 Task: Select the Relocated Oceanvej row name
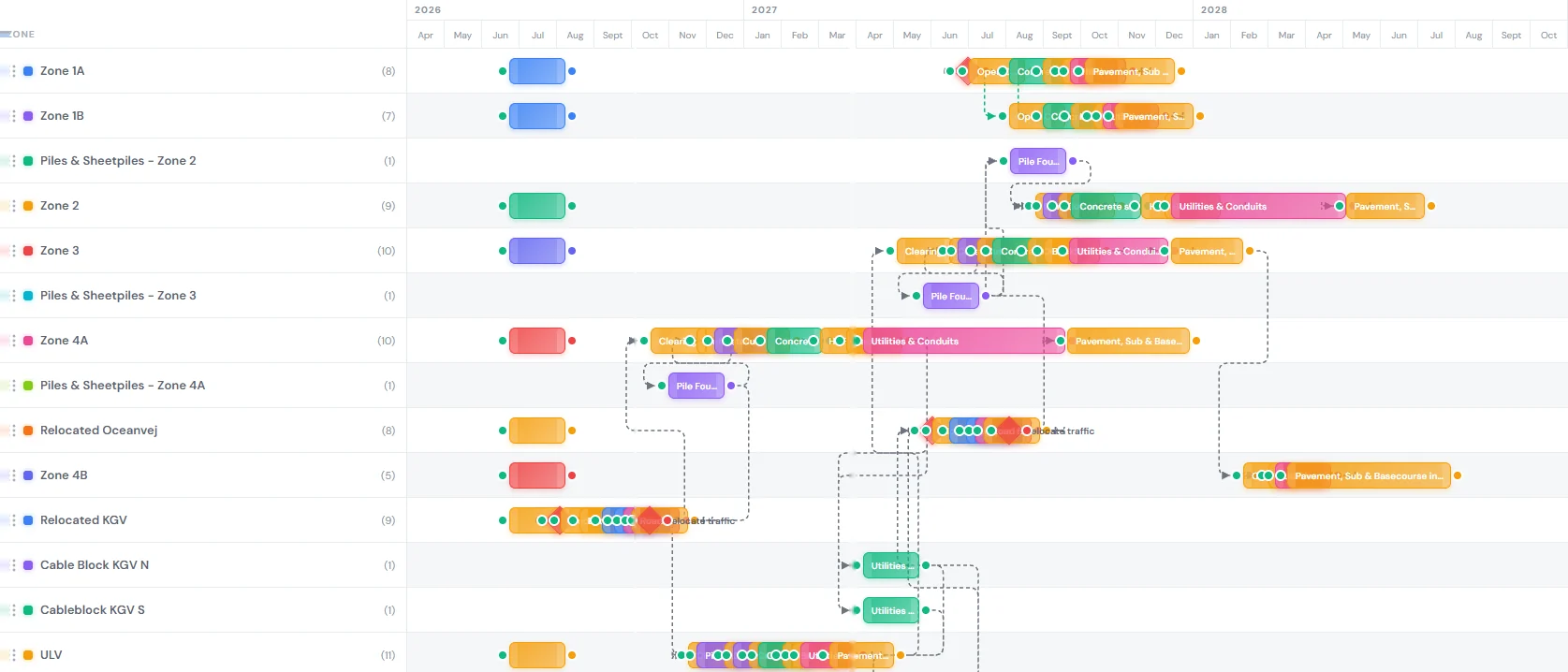(x=98, y=431)
